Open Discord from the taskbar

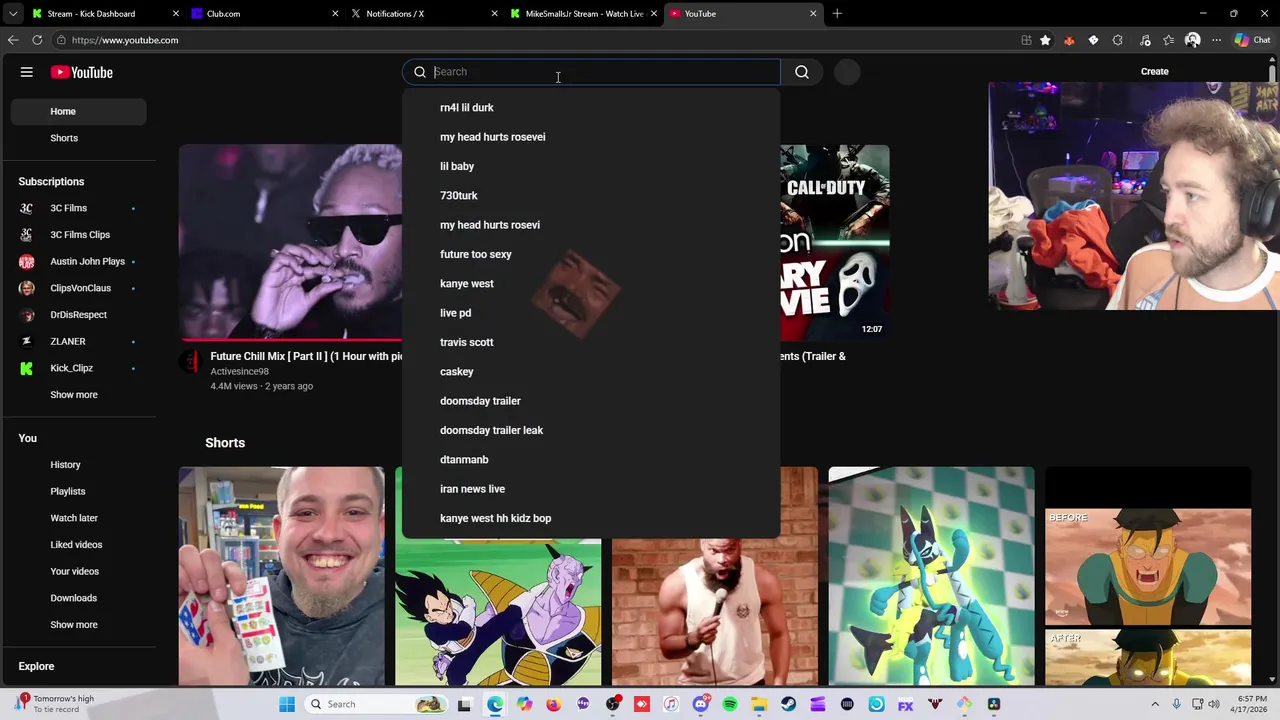[x=700, y=704]
